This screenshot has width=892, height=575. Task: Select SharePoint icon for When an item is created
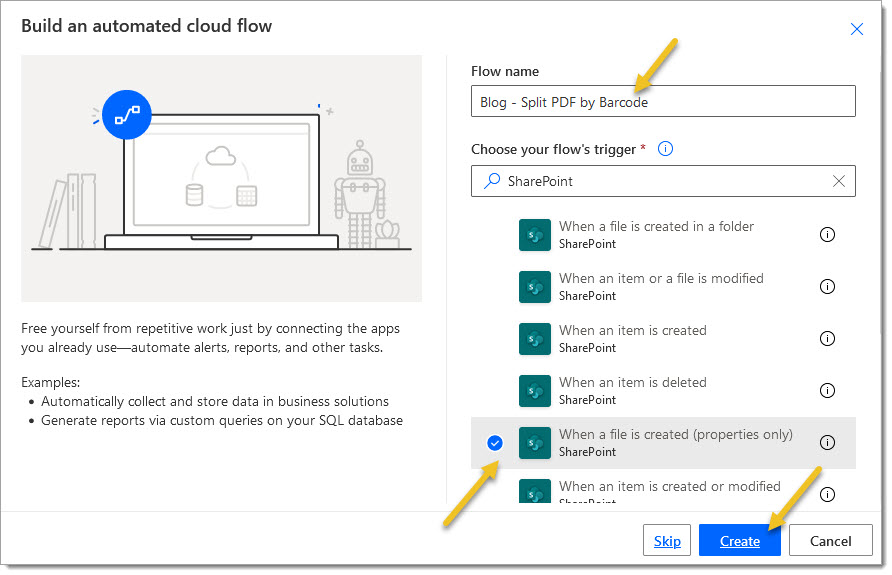point(535,339)
